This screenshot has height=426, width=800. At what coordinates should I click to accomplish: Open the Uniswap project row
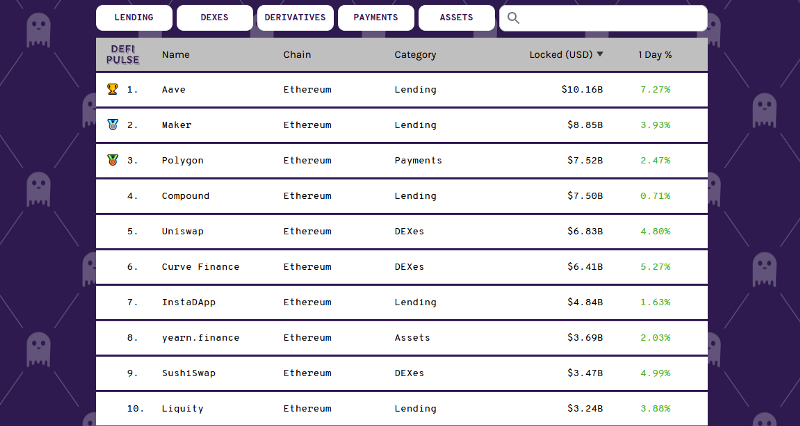pos(402,232)
